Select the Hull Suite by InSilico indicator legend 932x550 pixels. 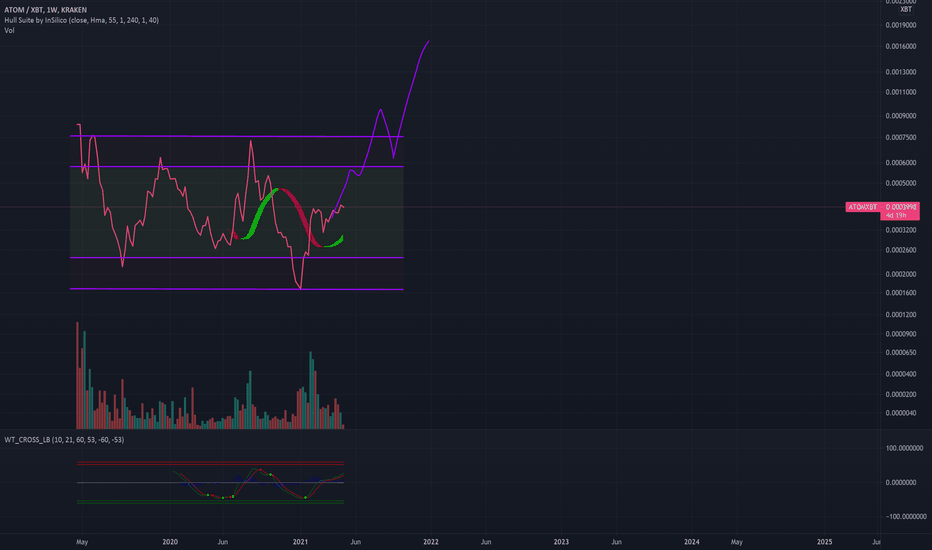(x=81, y=20)
